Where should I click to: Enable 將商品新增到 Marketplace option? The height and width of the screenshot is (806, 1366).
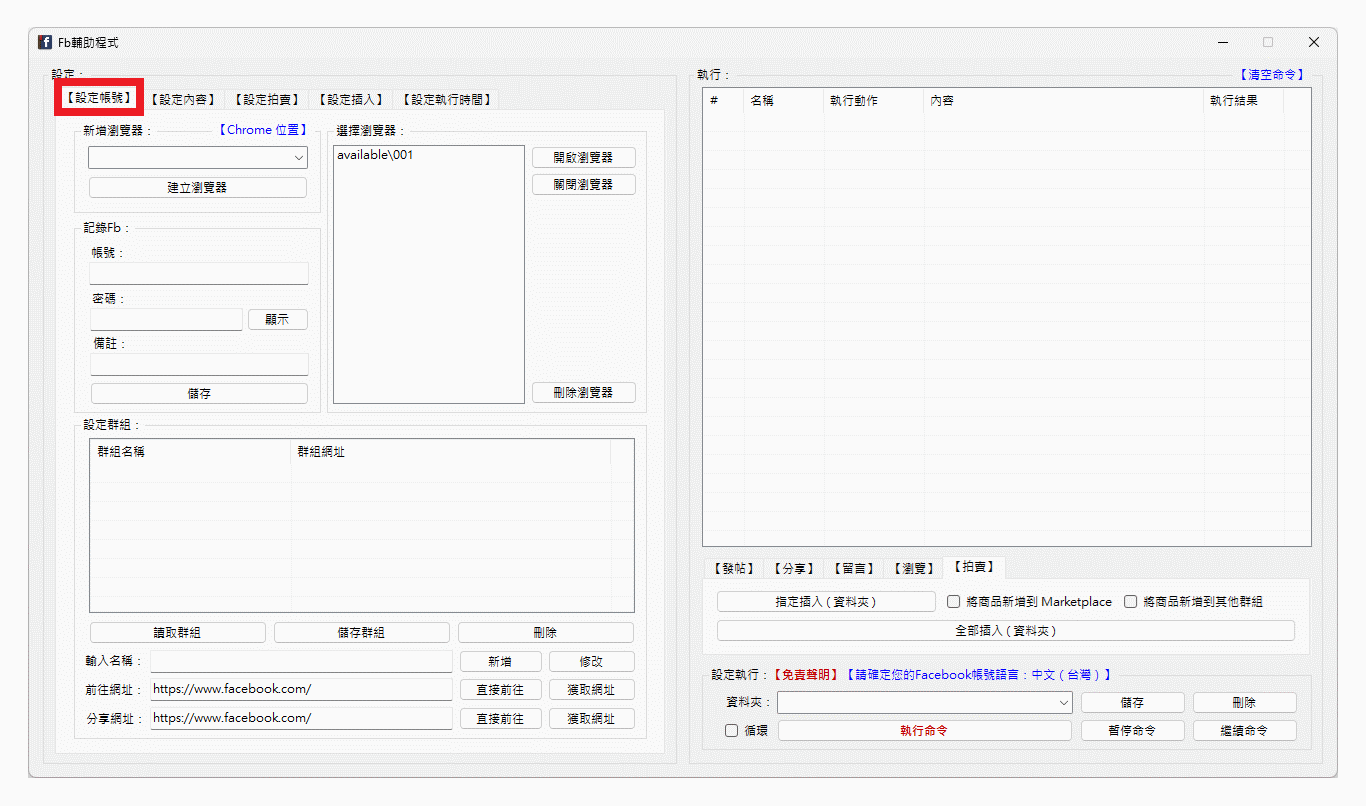(953, 601)
